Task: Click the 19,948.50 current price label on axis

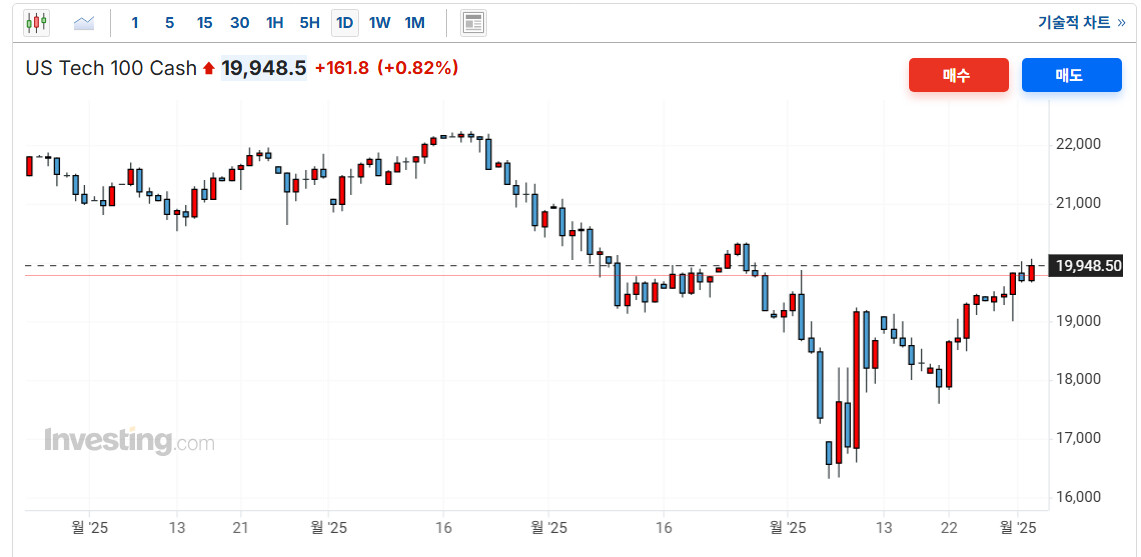Action: (1088, 266)
